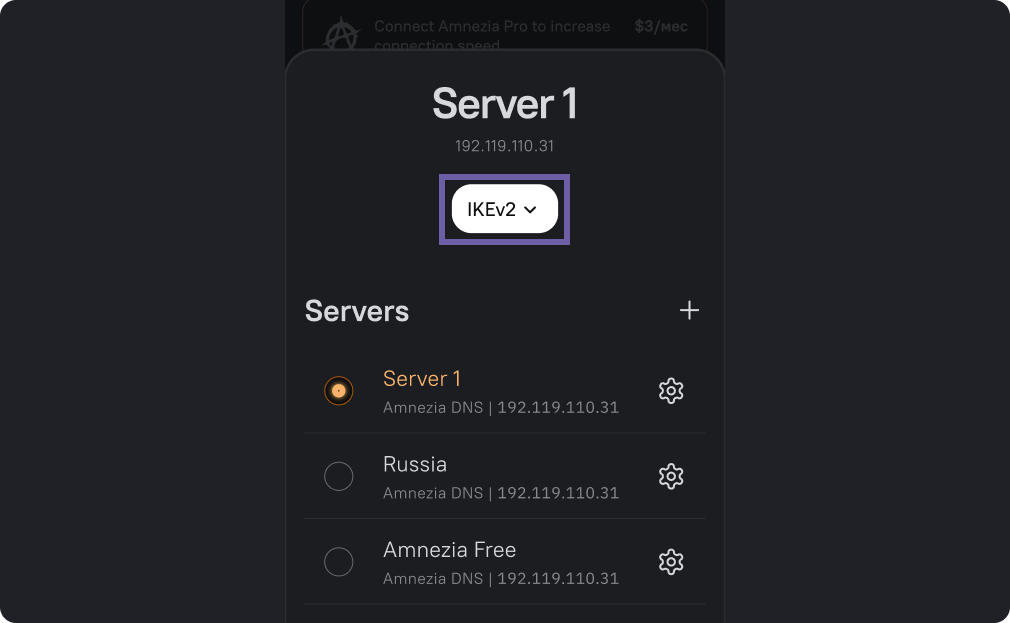
Task: Click the Amnezia Free server name
Action: click(449, 550)
